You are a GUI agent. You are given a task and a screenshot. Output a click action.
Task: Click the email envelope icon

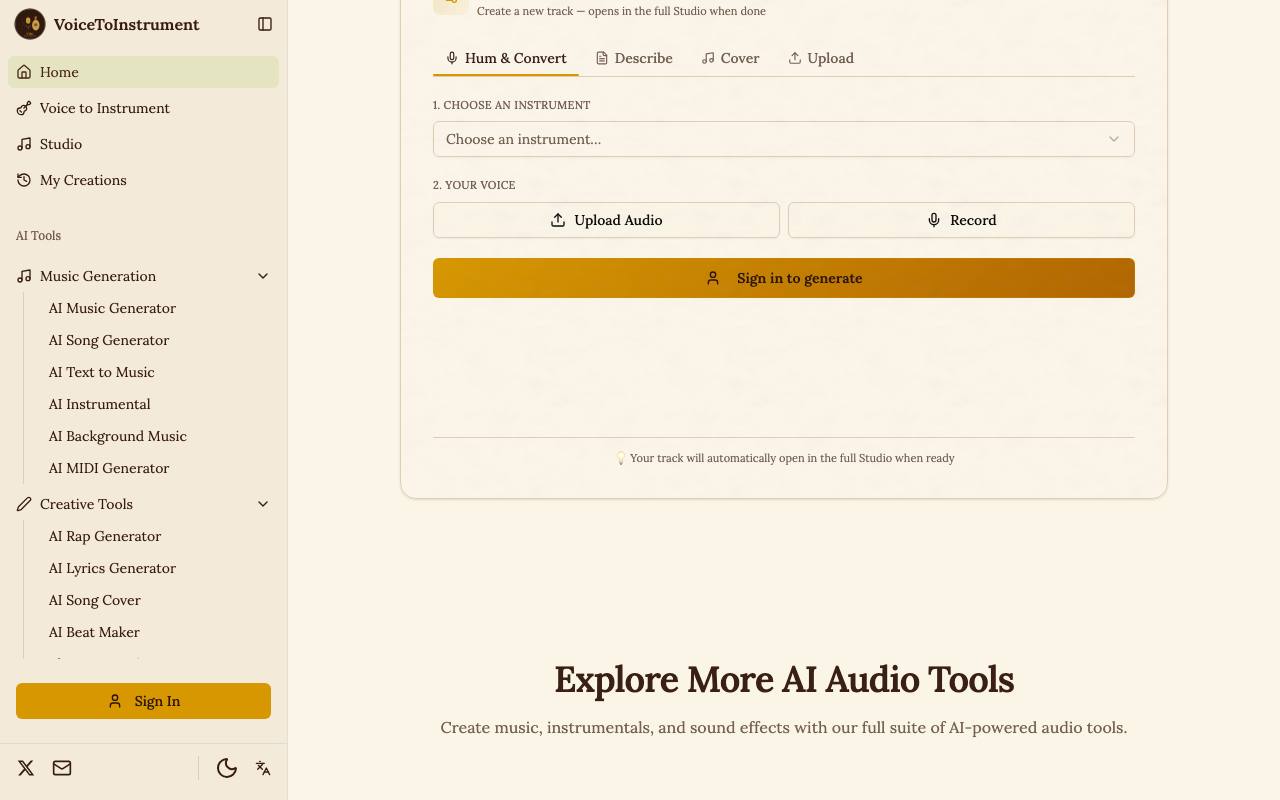(x=62, y=768)
